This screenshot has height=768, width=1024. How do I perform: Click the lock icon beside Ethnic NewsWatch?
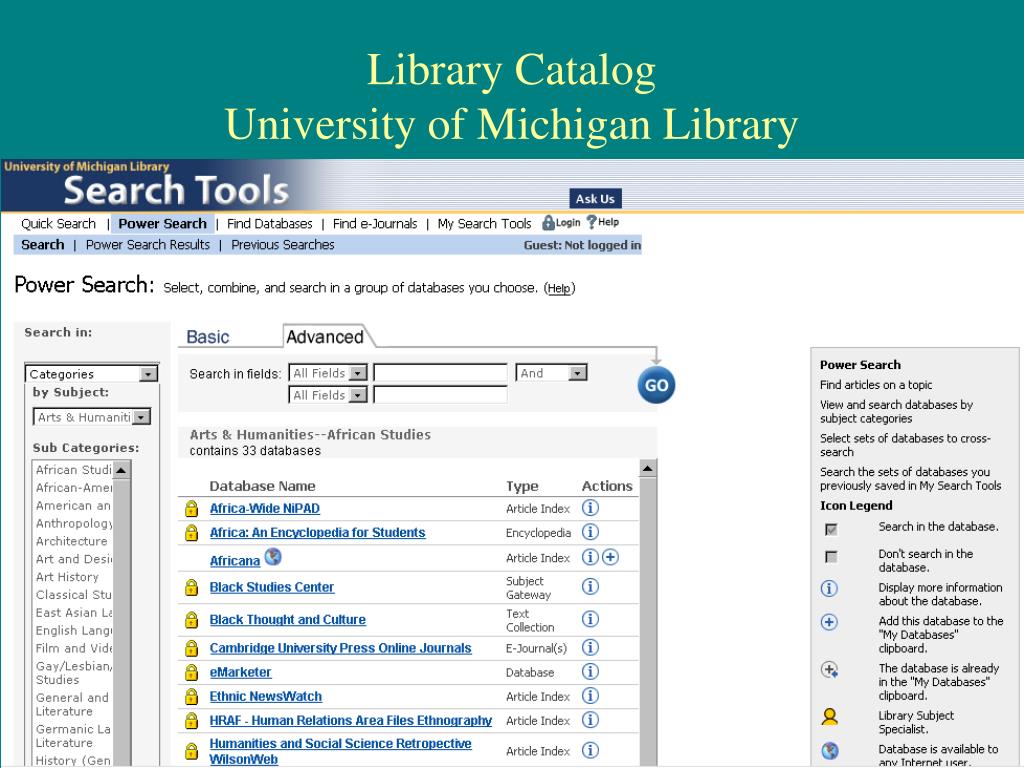point(191,696)
